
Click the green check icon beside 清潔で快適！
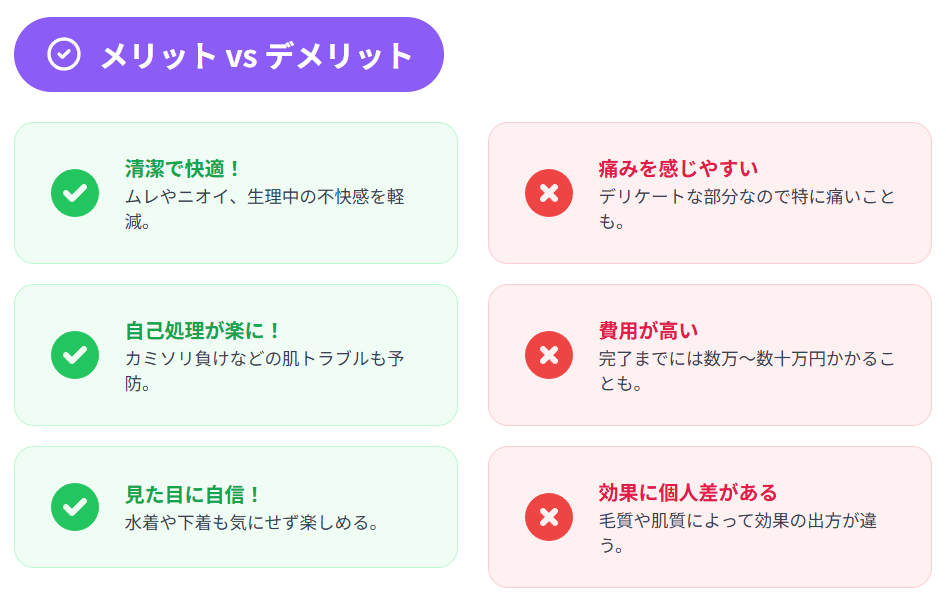[x=75, y=193]
